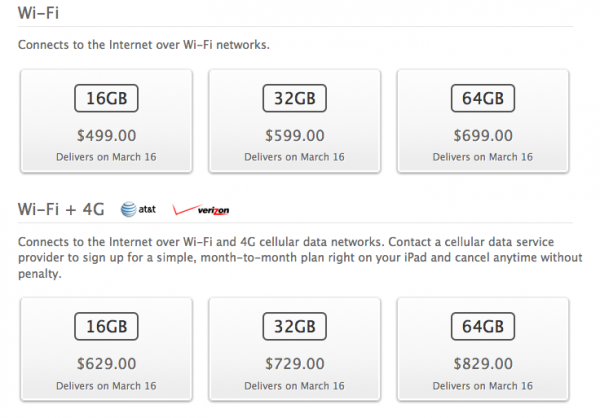Click the AT&T carrier logo
Image resolution: width=600 pixels, height=418 pixels.
point(139,209)
